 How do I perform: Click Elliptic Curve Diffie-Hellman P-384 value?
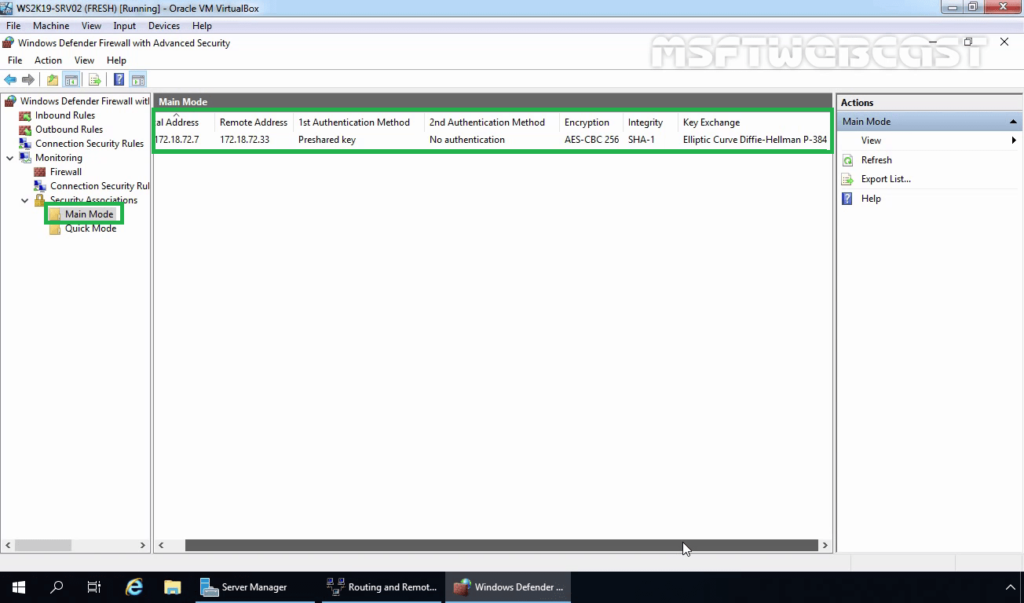tap(755, 140)
